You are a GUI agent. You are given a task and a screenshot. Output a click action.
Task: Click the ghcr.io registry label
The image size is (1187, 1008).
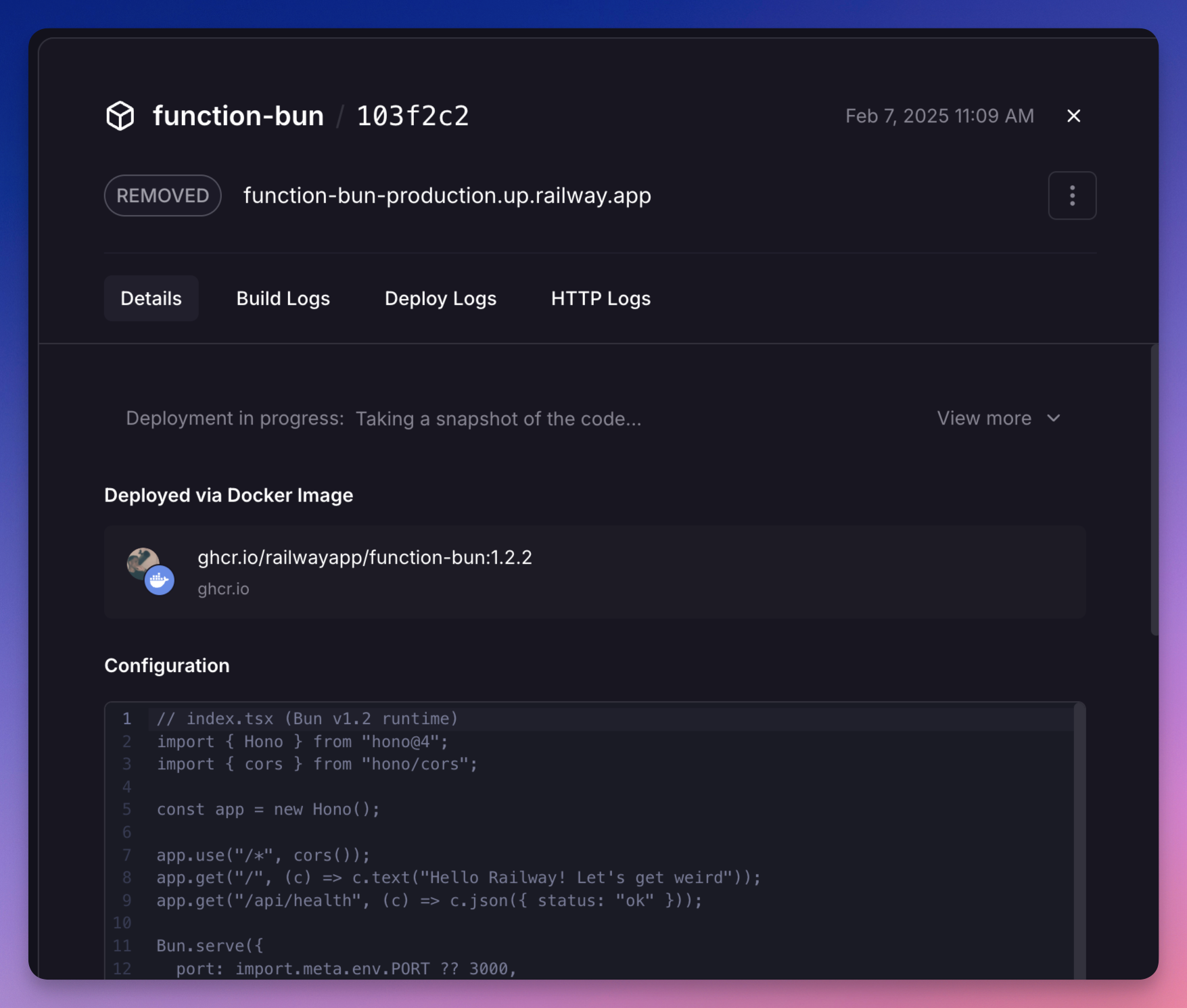point(223,589)
